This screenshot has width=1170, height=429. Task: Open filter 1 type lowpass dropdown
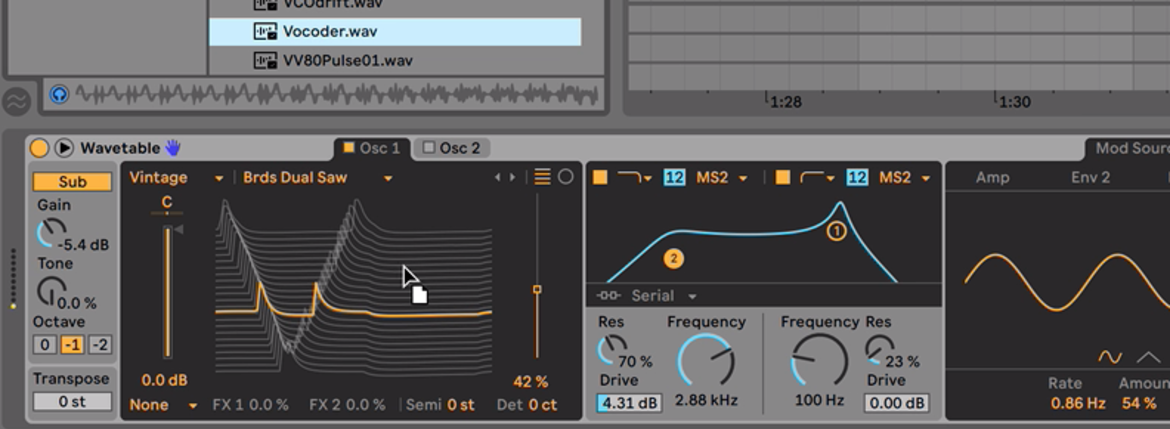pos(635,178)
